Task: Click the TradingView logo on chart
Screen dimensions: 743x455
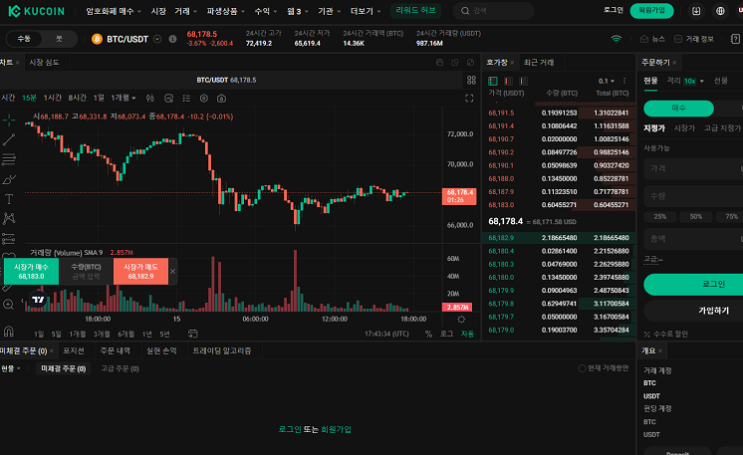Action: point(38,300)
